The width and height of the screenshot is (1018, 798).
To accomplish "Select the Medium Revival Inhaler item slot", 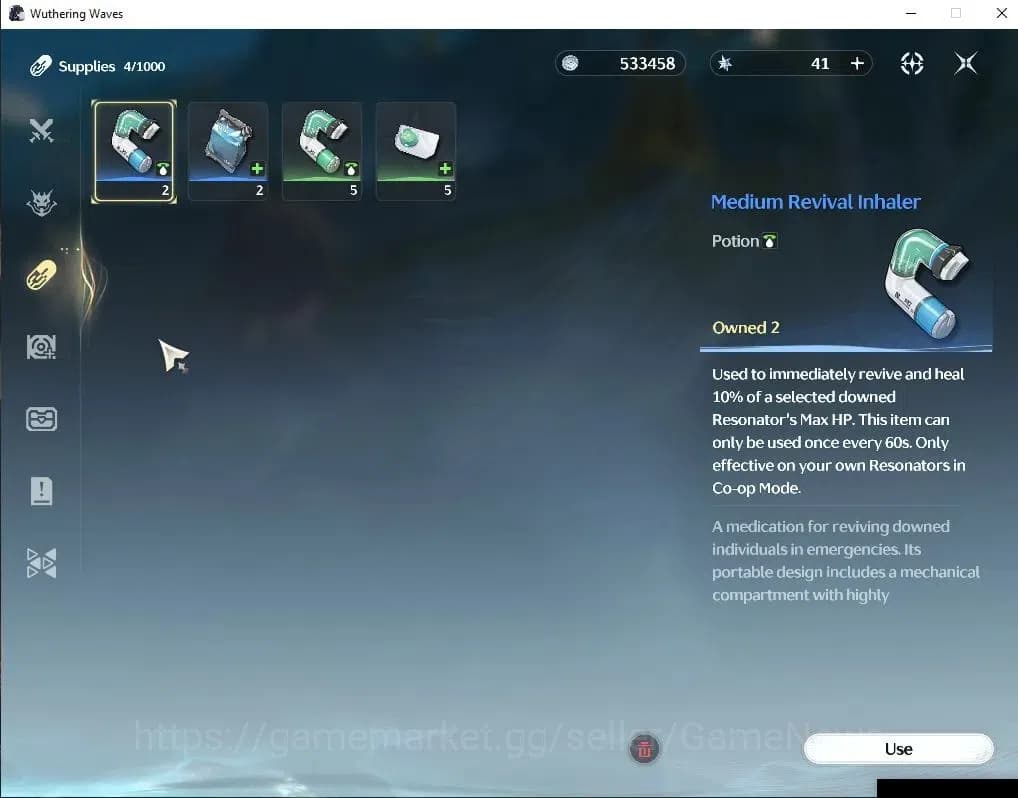I will tap(134, 151).
